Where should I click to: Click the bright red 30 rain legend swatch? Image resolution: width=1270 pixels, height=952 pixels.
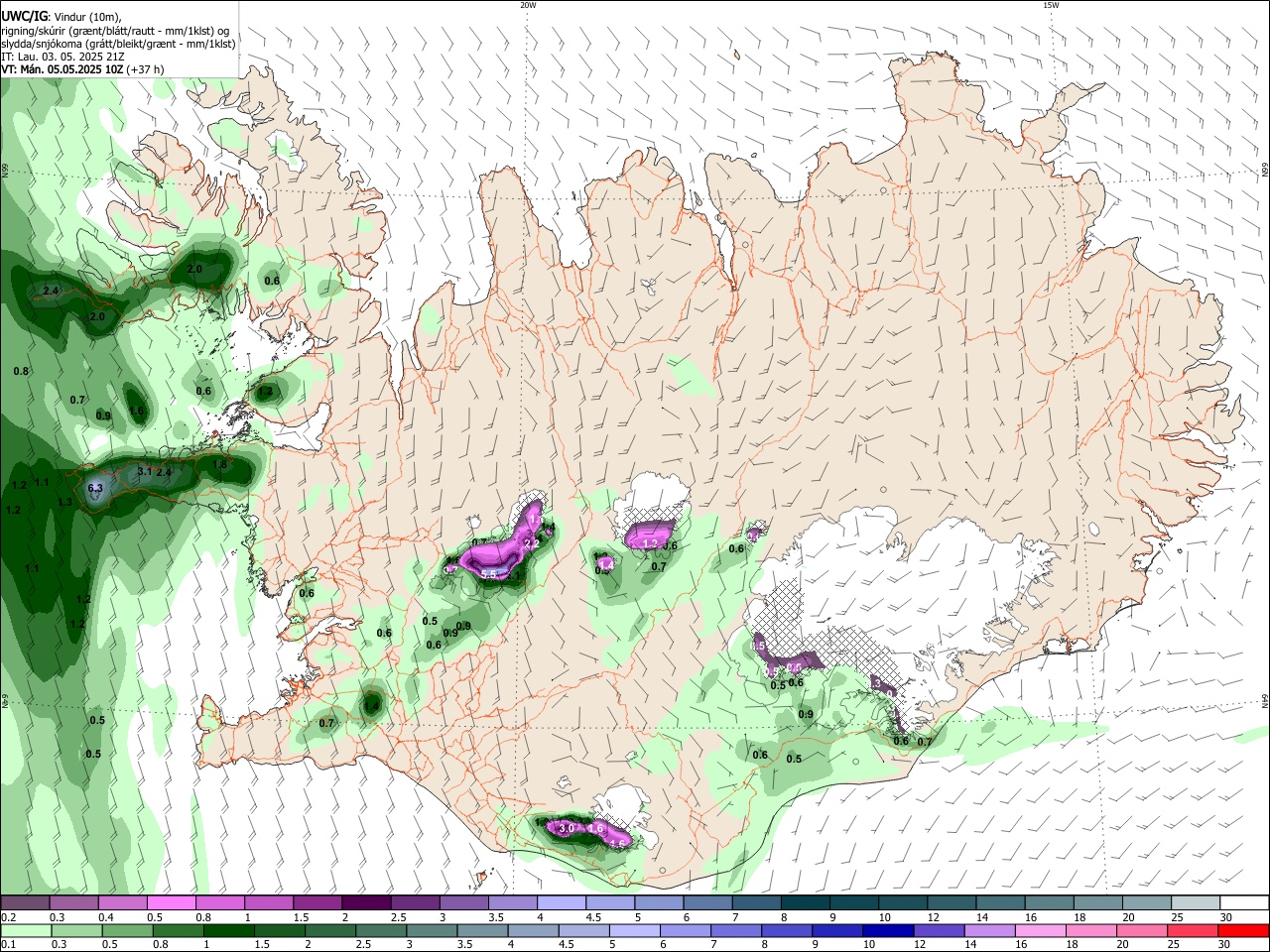pyautogui.click(x=1244, y=930)
